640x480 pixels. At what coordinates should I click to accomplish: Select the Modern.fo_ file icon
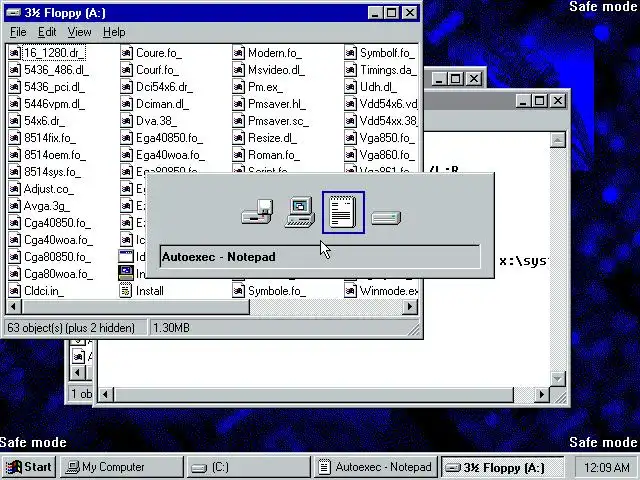pos(238,53)
